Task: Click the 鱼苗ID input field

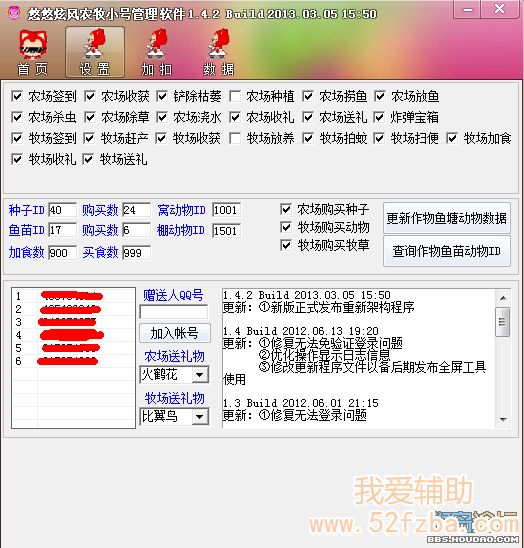Action: 63,230
